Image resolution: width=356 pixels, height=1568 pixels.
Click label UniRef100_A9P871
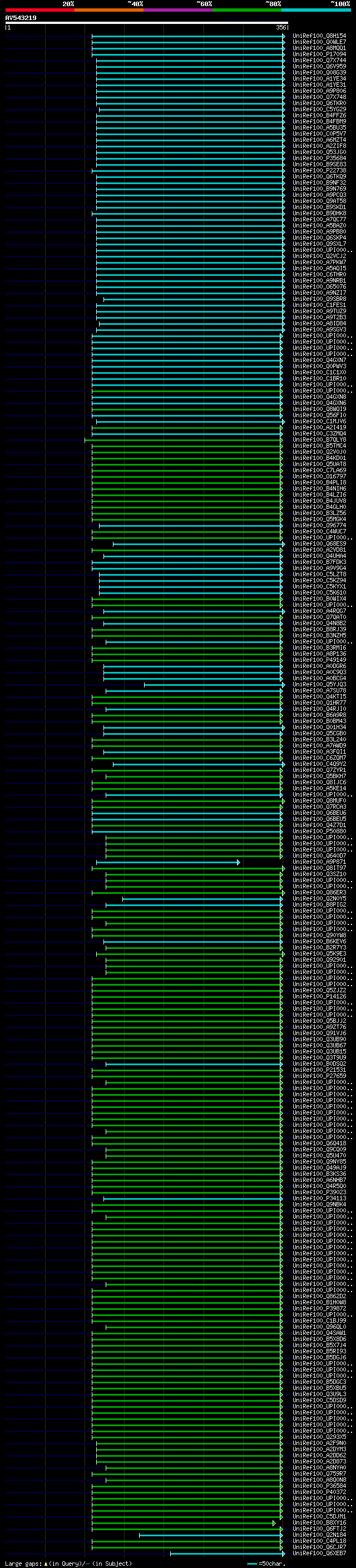tap(319, 862)
